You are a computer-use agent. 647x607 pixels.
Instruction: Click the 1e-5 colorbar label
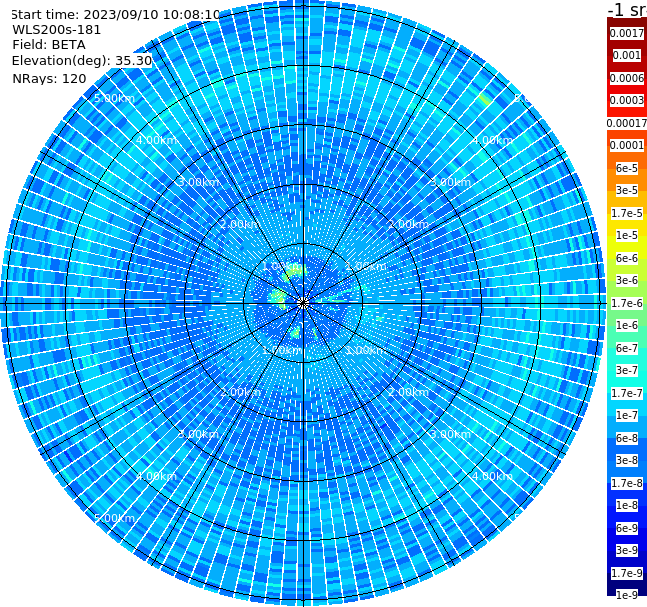pos(627,235)
